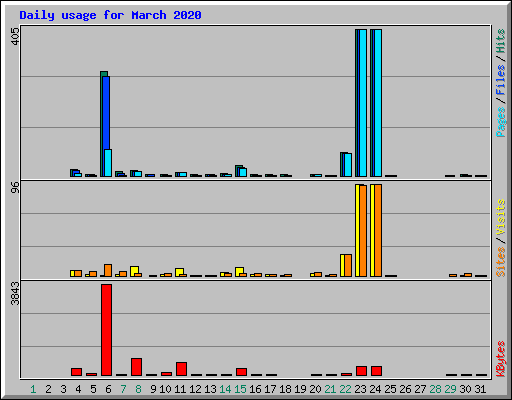This screenshot has height=400, width=512.
Task: Click day label 6 on the x-axis
Action: point(108,389)
